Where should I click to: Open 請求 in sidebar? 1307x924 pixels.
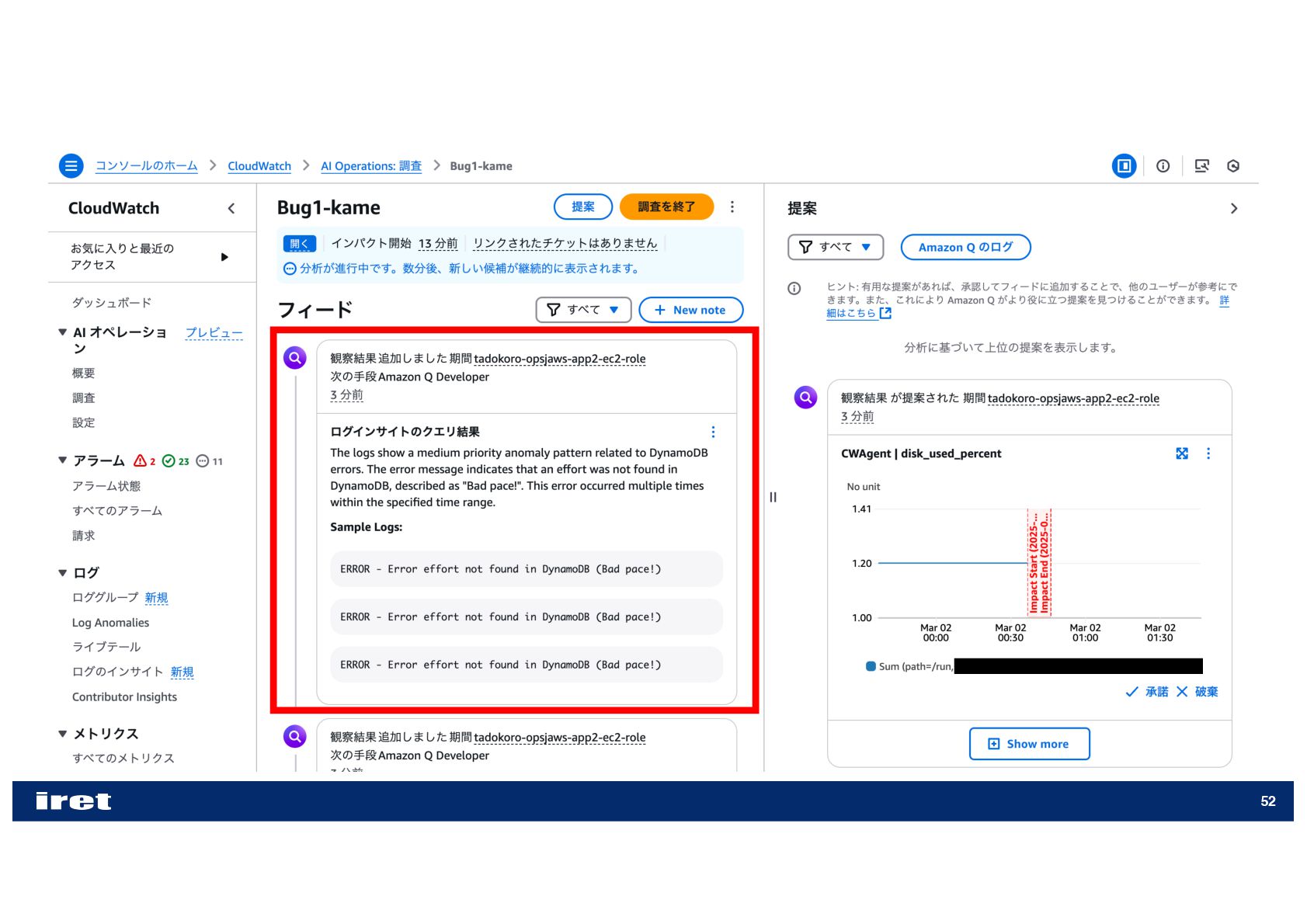(x=83, y=536)
